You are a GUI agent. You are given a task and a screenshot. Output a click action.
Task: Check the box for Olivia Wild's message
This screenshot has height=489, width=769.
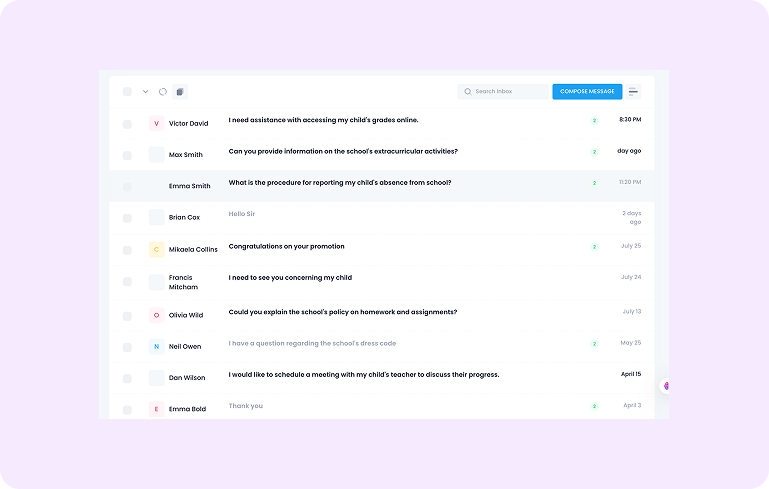click(127, 316)
